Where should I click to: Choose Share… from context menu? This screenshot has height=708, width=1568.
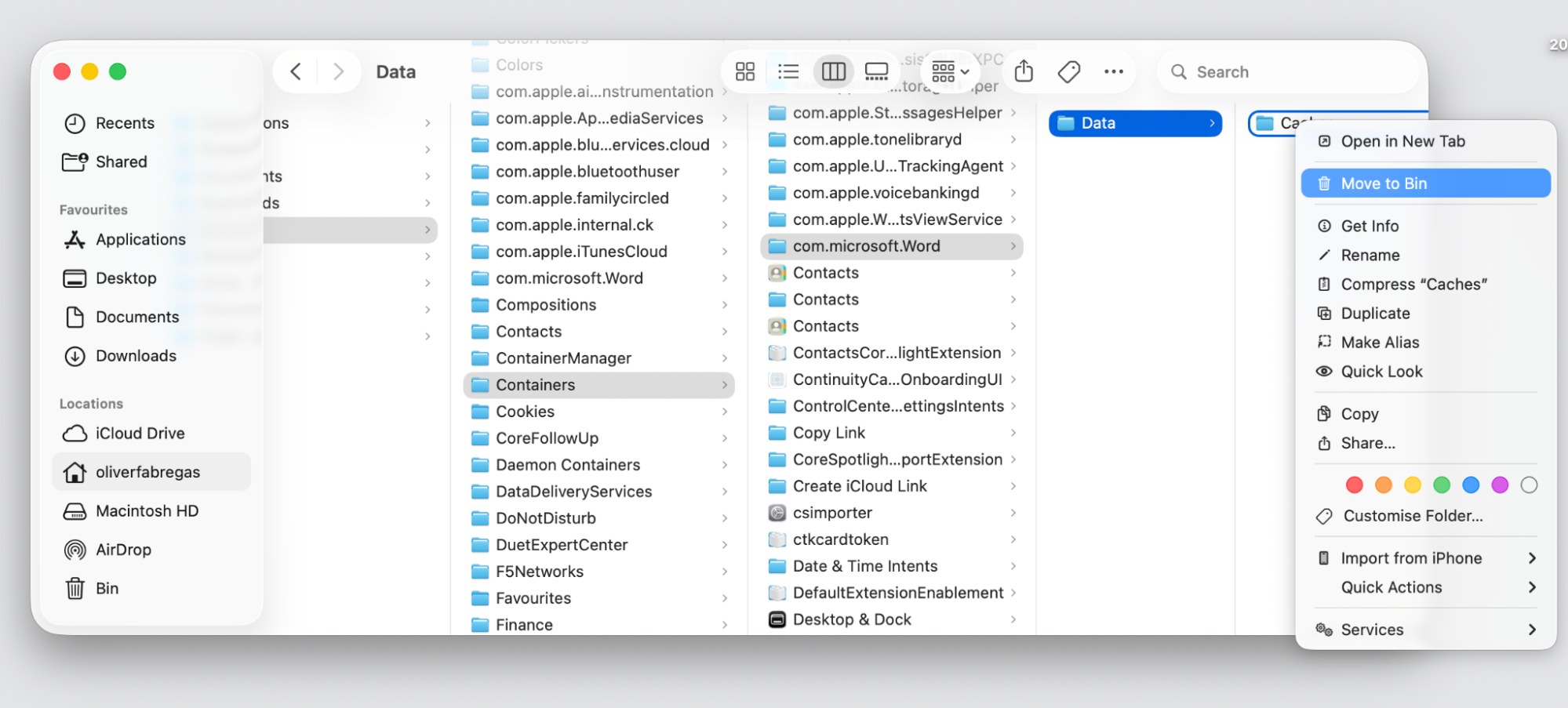point(1425,443)
